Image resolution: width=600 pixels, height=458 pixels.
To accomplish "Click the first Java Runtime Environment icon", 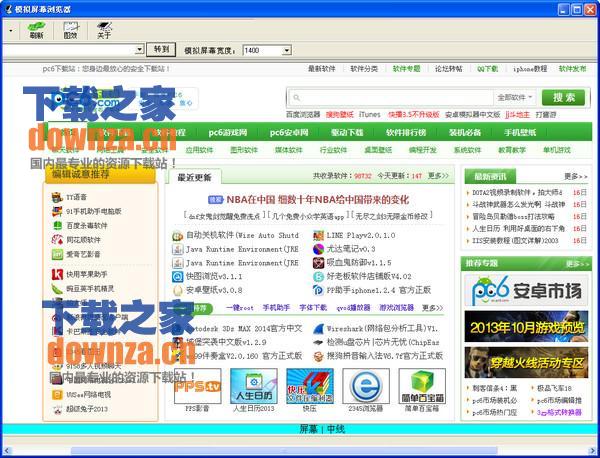I will 178,249.
